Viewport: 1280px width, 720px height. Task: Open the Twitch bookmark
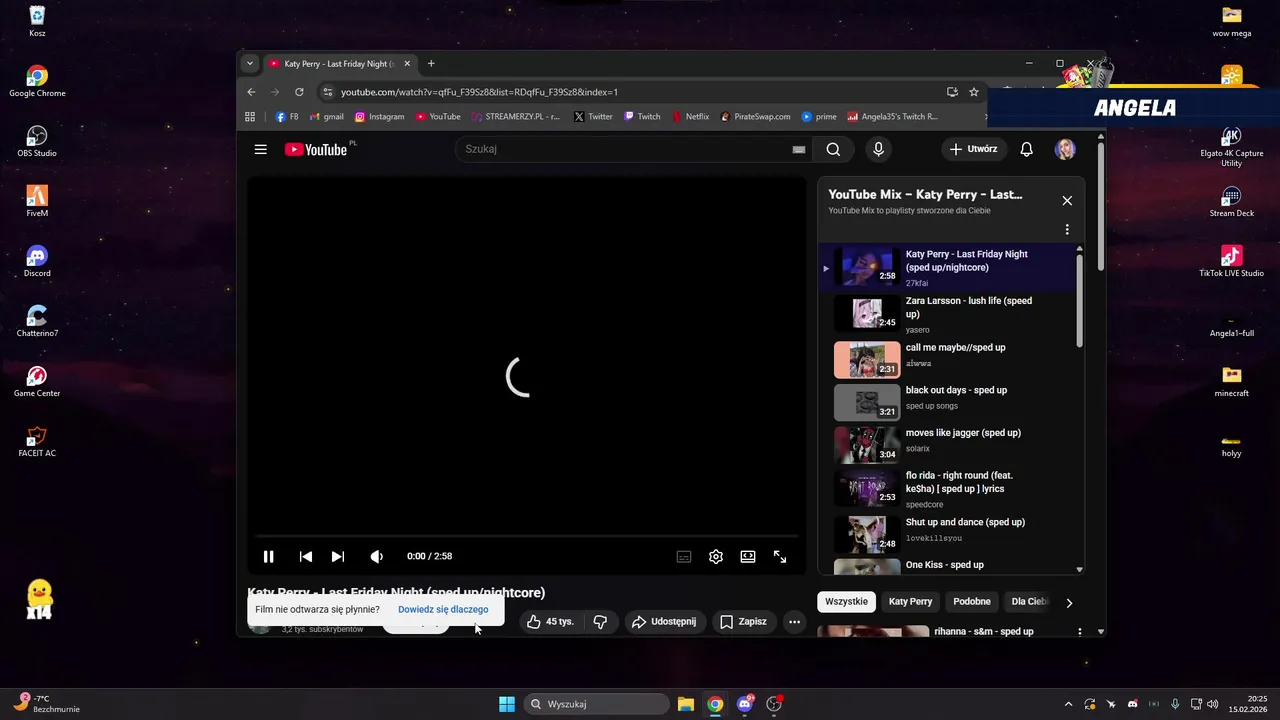pyautogui.click(x=642, y=117)
